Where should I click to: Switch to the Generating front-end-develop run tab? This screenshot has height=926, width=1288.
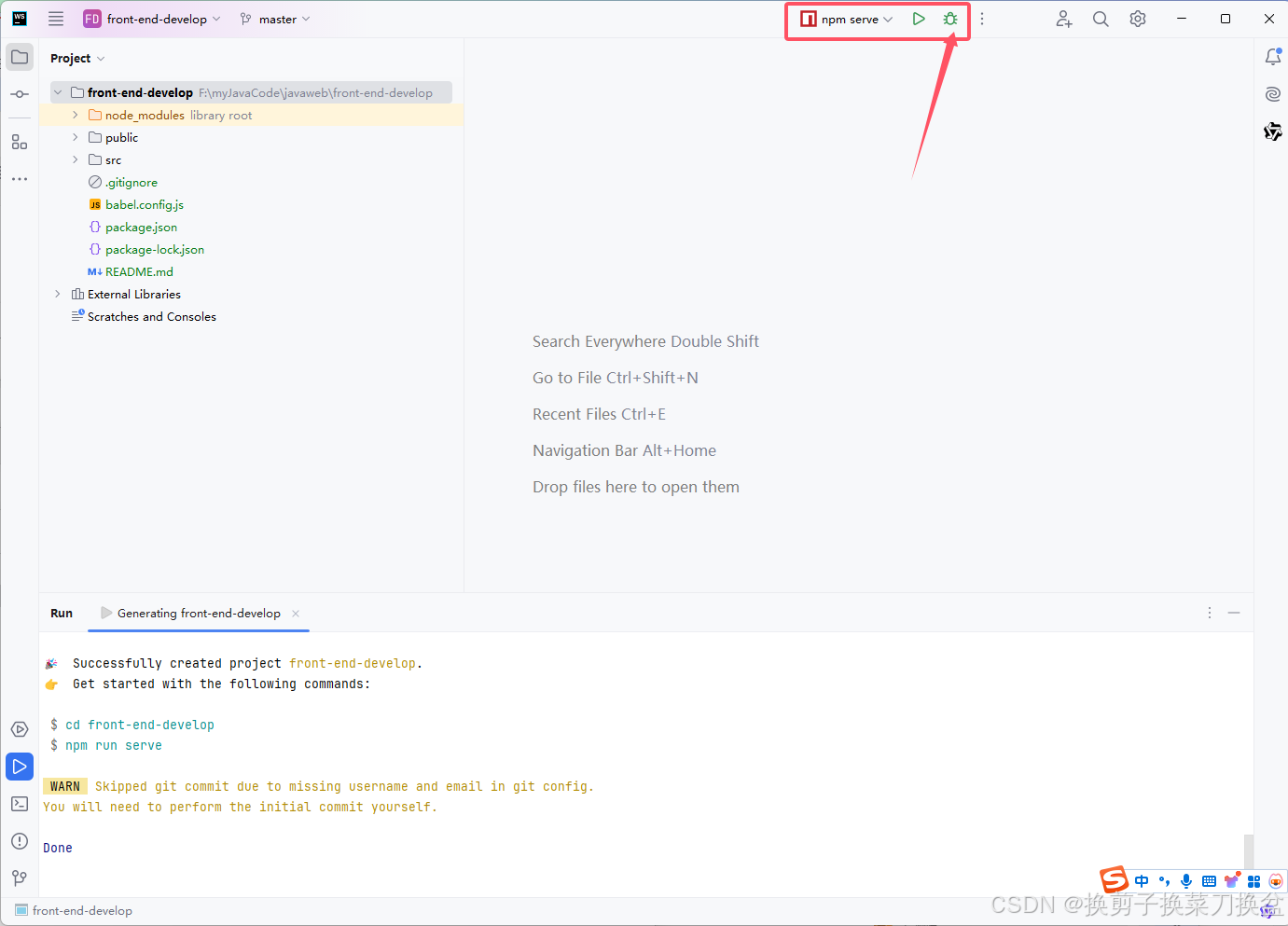[199, 613]
